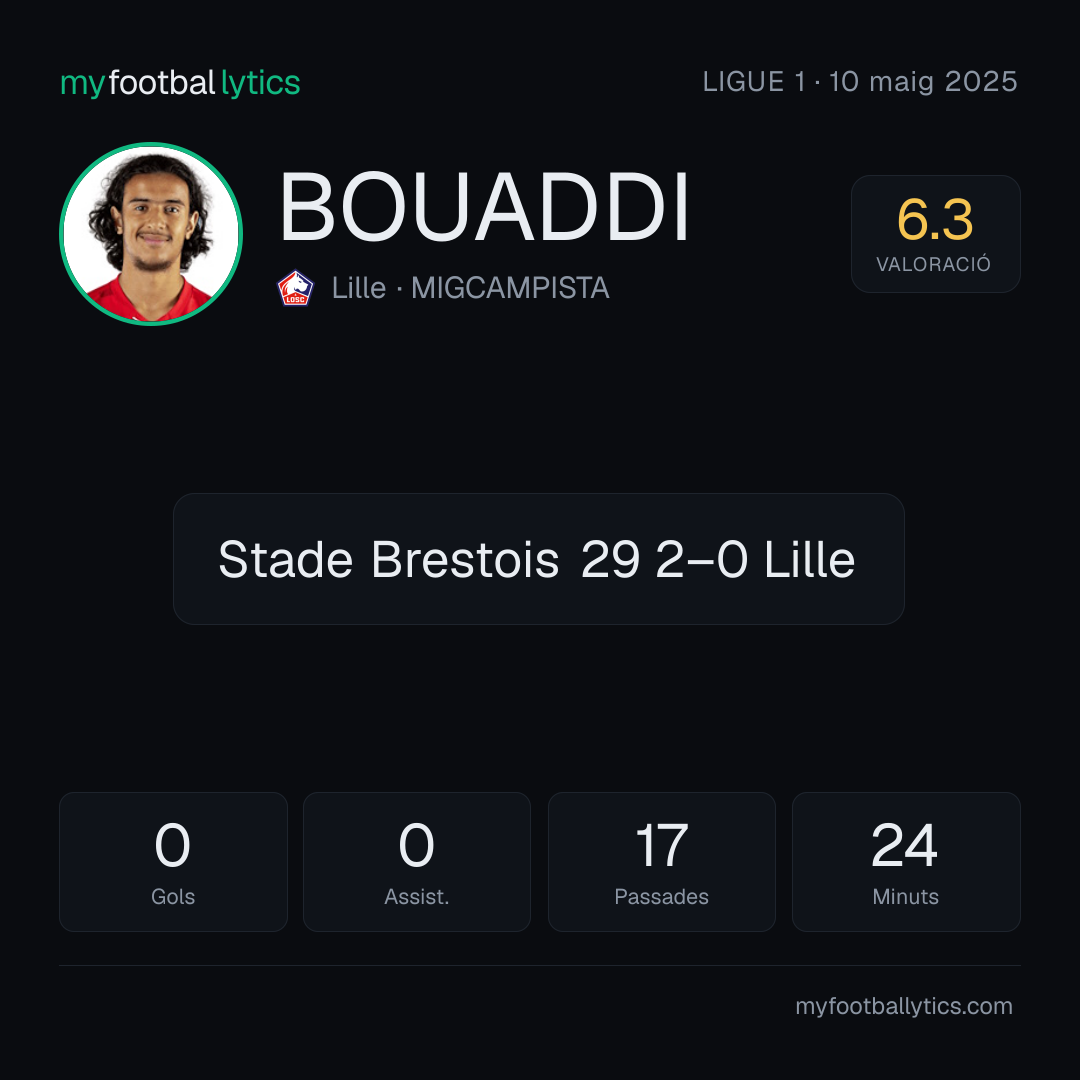
Task: Select the 6.3 Valoració rating card
Action: (935, 233)
